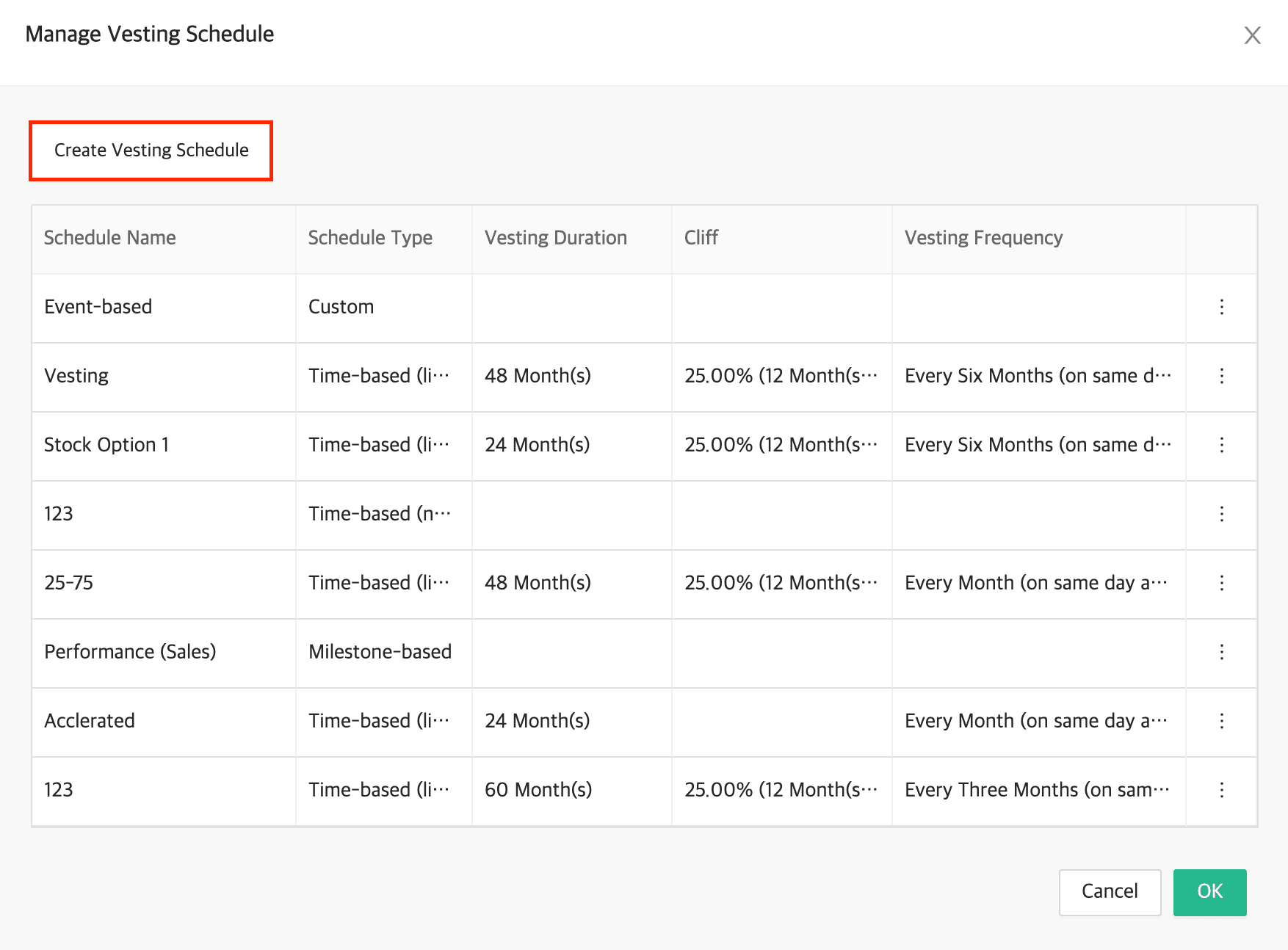
Task: Click the Vesting Duration column header
Action: pos(555,237)
